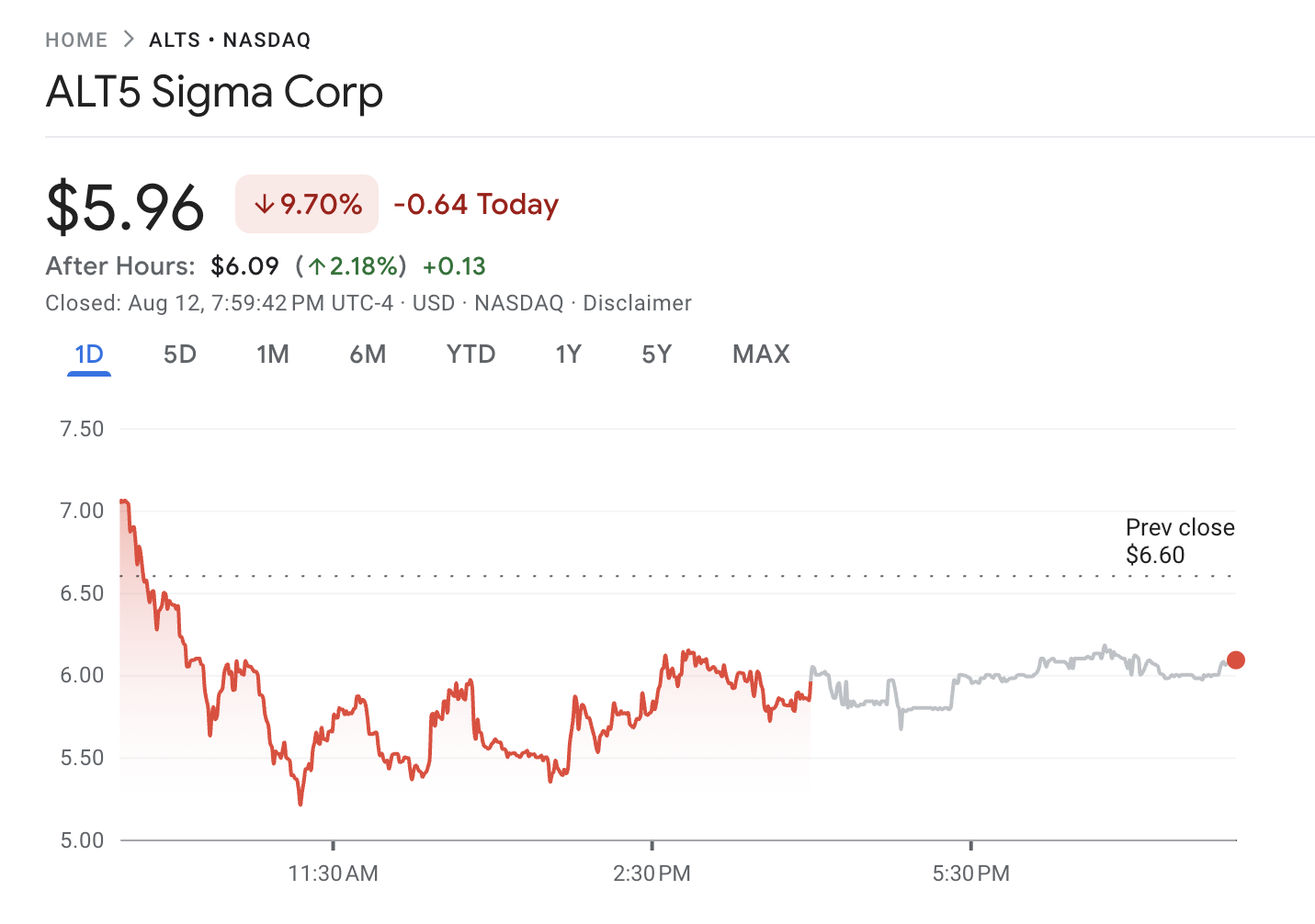Image resolution: width=1315 pixels, height=924 pixels.
Task: Keep the 1D tab selected
Action: coord(88,355)
